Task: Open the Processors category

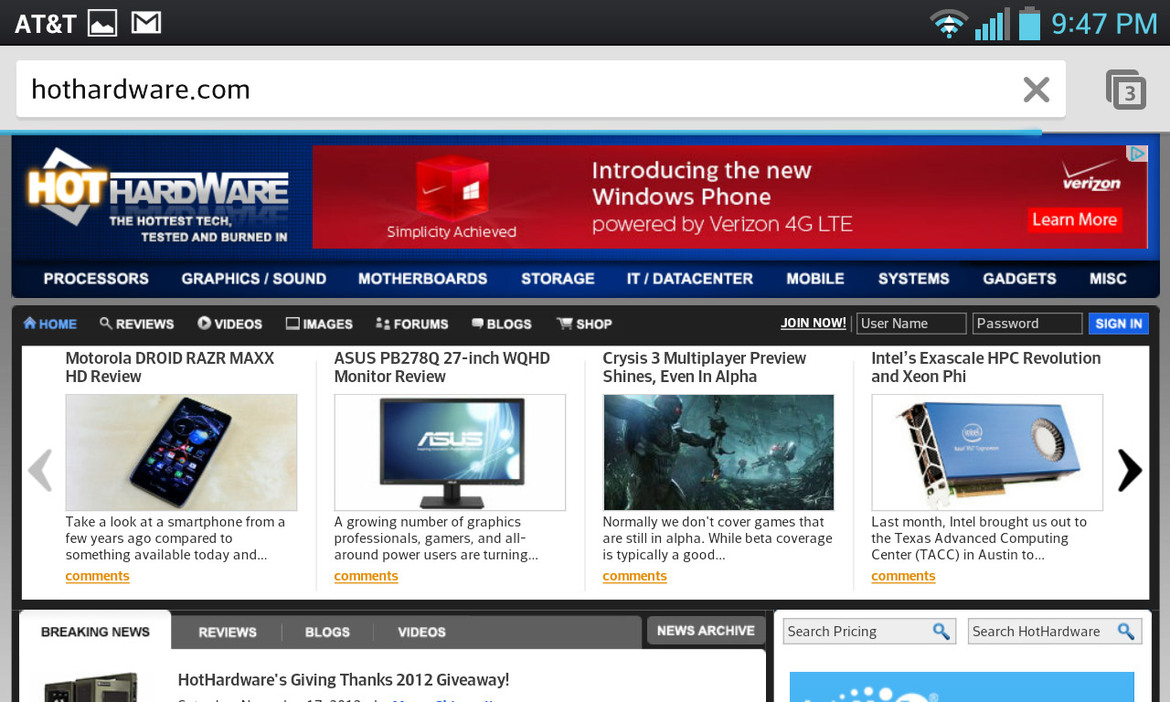Action: (x=96, y=278)
